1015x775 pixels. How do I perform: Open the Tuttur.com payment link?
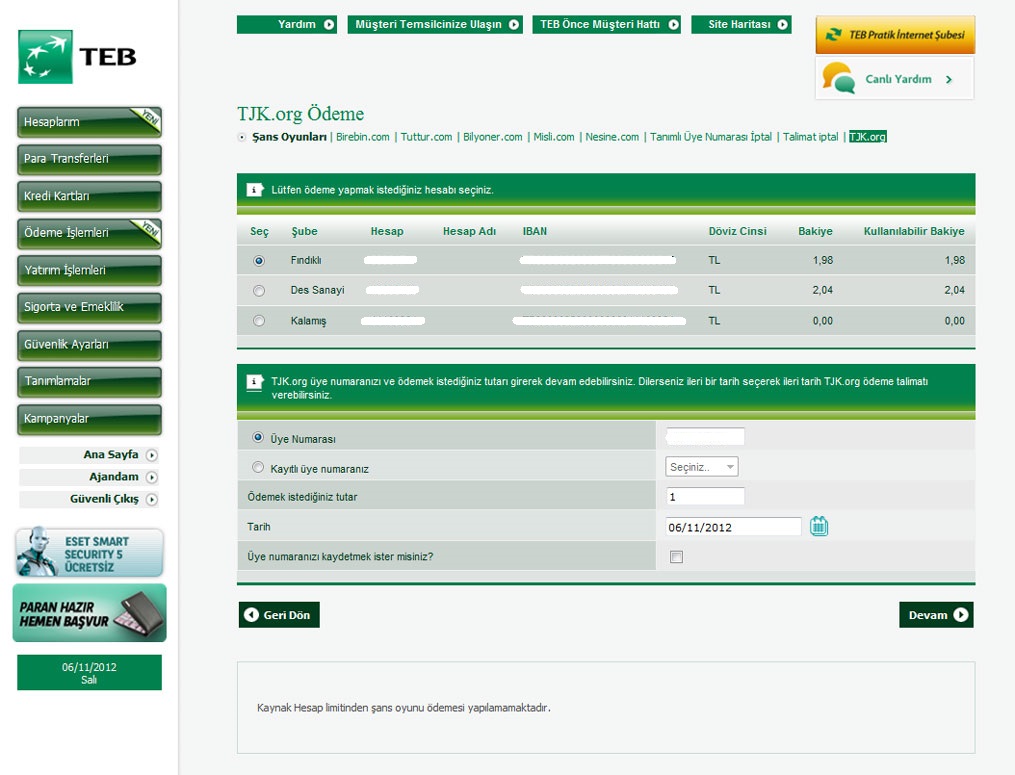pos(426,137)
